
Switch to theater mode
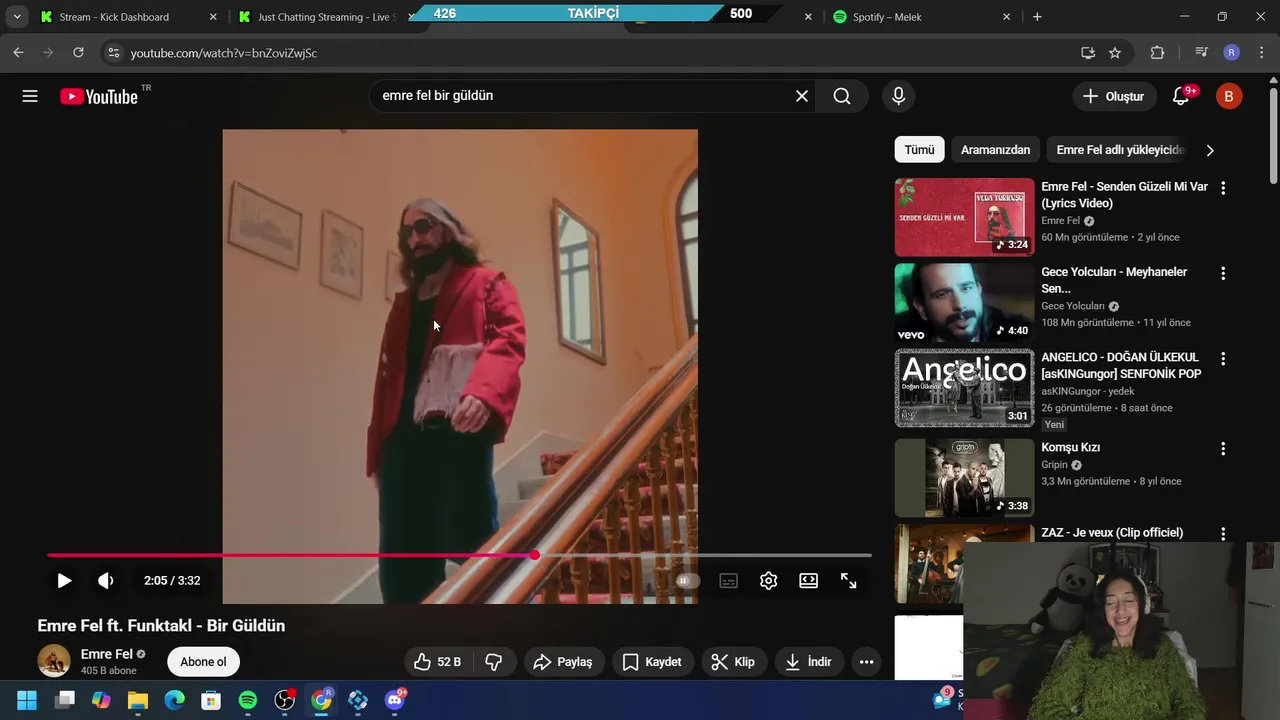pos(808,581)
